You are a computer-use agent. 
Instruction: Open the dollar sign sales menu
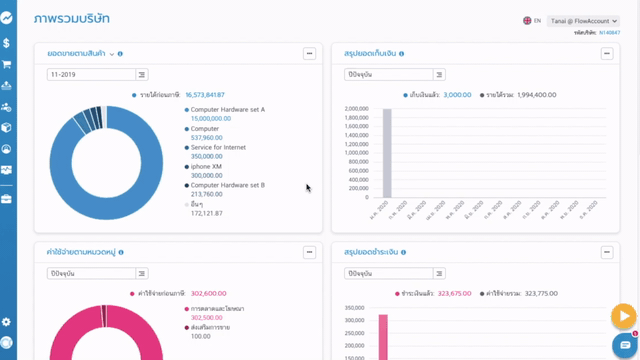pos(7,43)
